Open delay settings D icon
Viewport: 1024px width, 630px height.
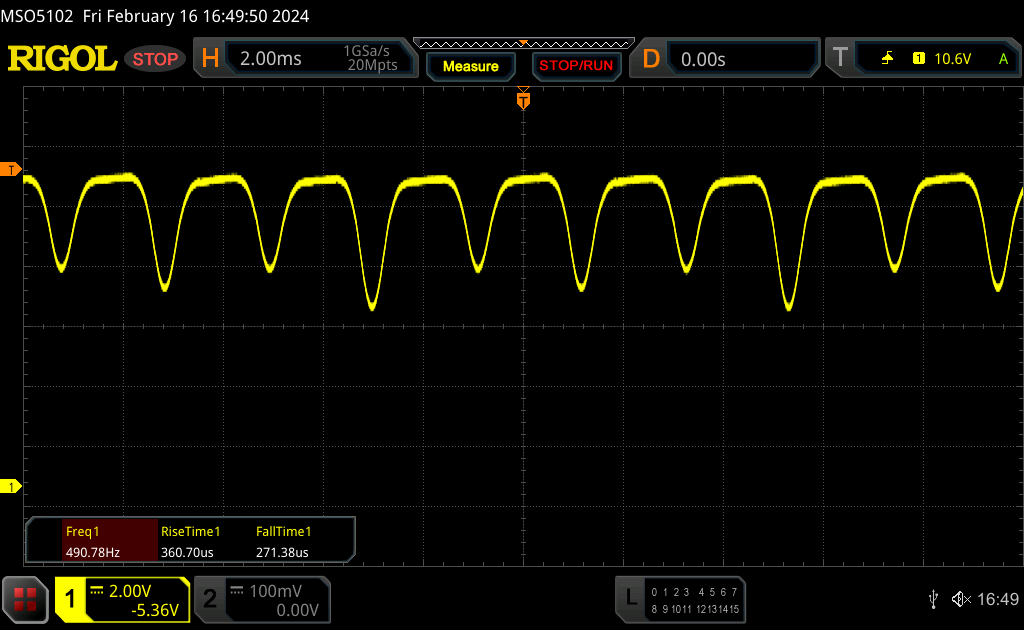pyautogui.click(x=651, y=59)
